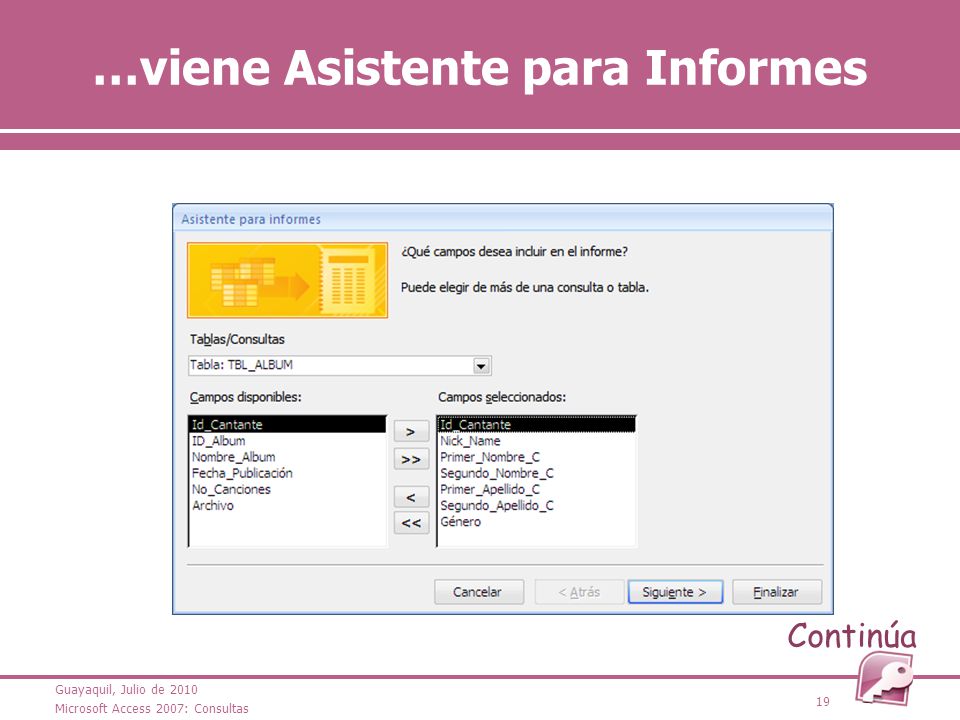Click the disabled Atrás button
The width and height of the screenshot is (960, 720).
point(579,592)
